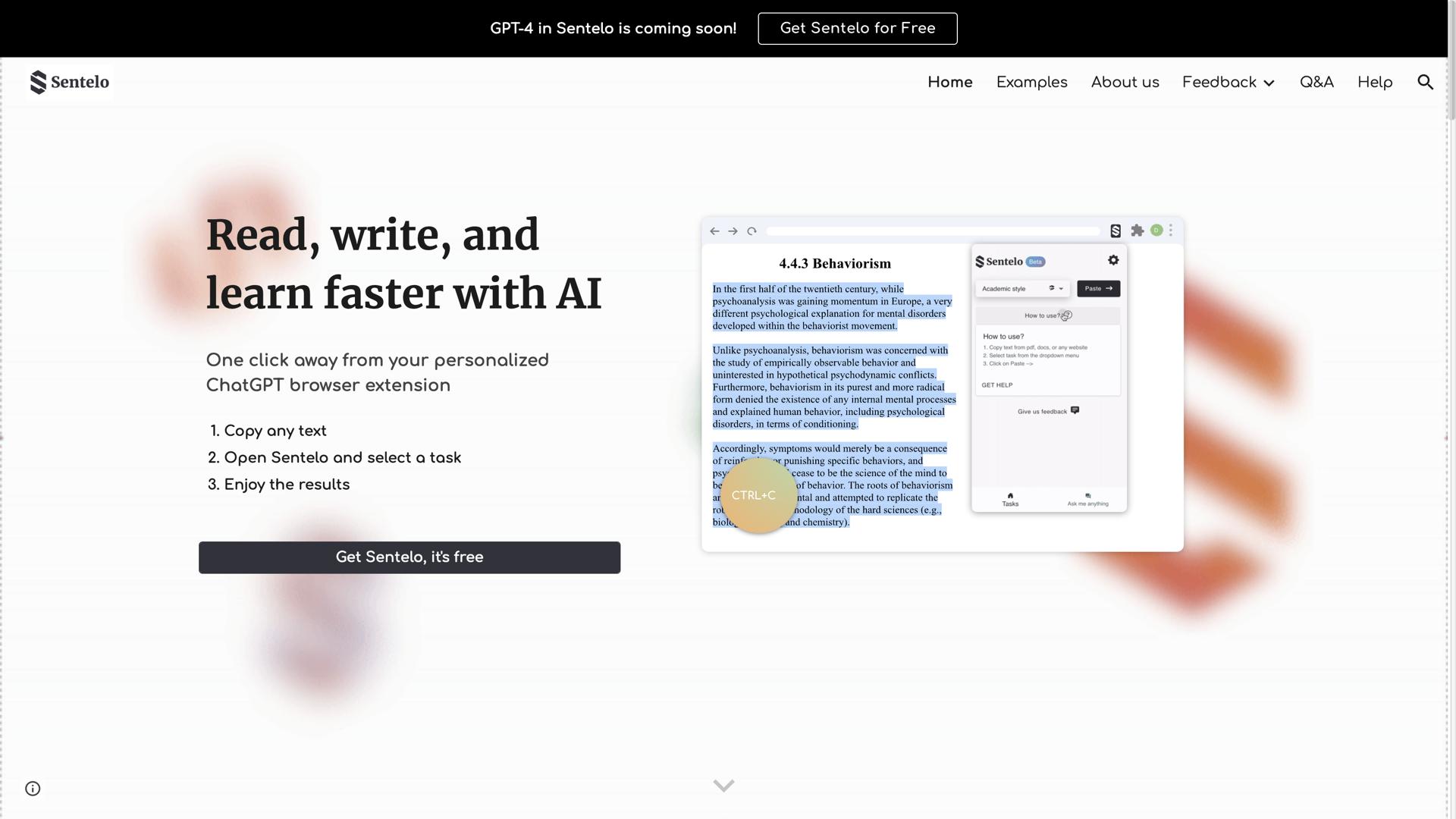Switch to Ask me anything tab
The image size is (1456, 819).
(x=1087, y=499)
